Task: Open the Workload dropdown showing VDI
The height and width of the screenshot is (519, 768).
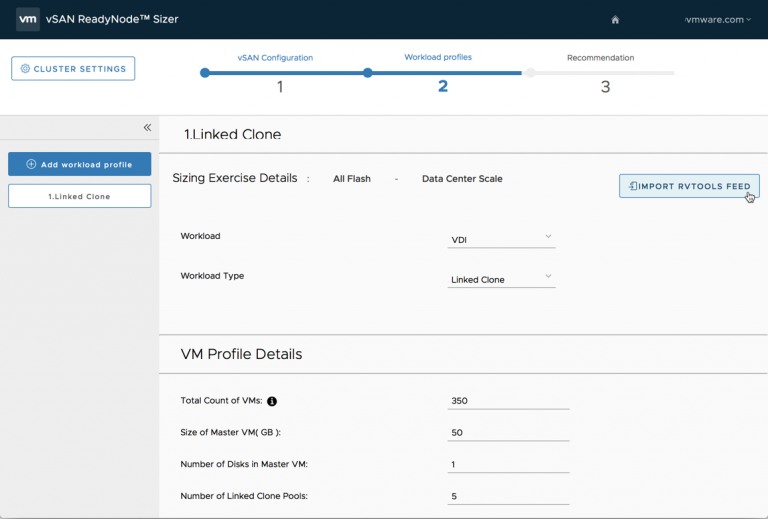Action: [x=501, y=239]
